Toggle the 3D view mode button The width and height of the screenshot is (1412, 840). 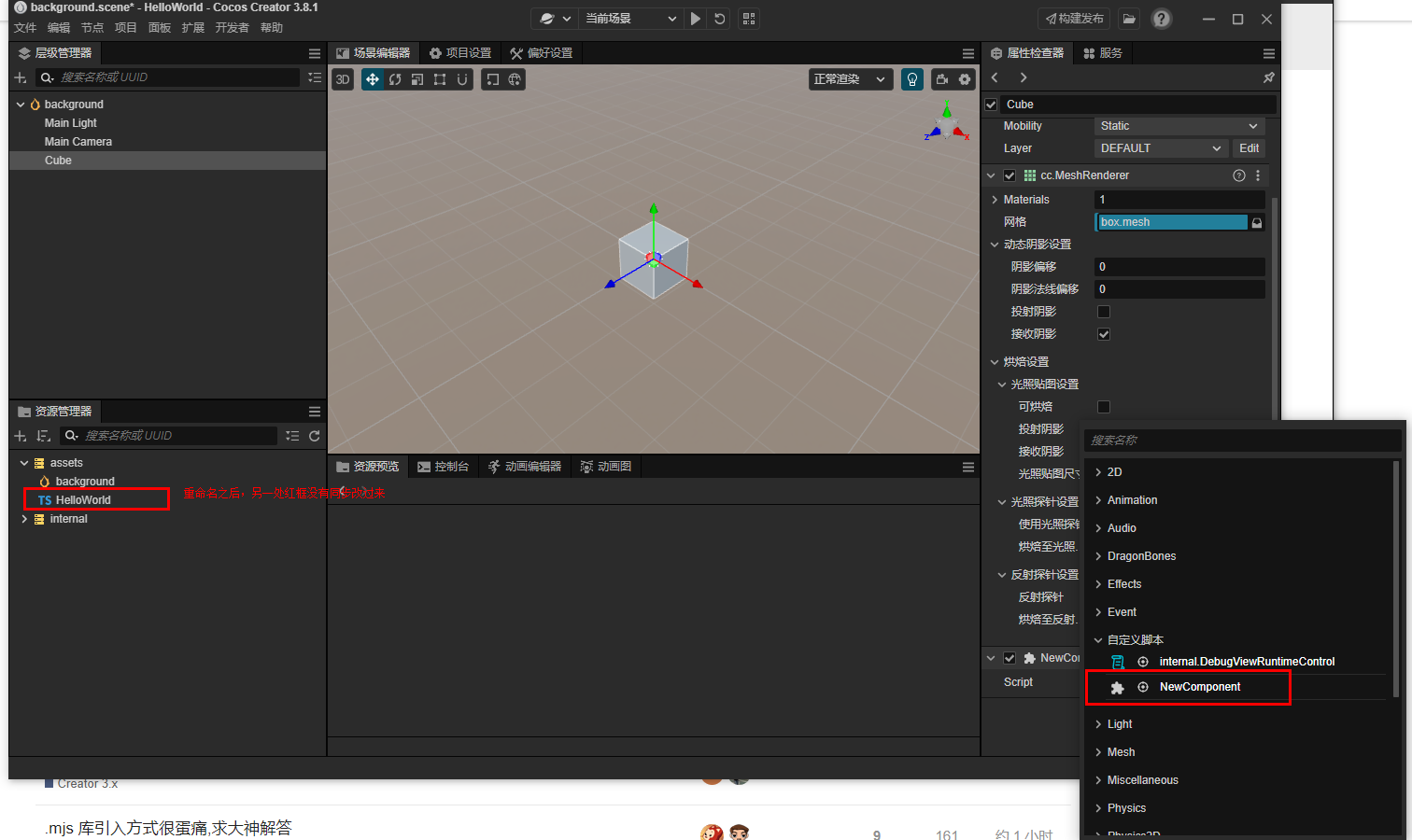point(343,79)
